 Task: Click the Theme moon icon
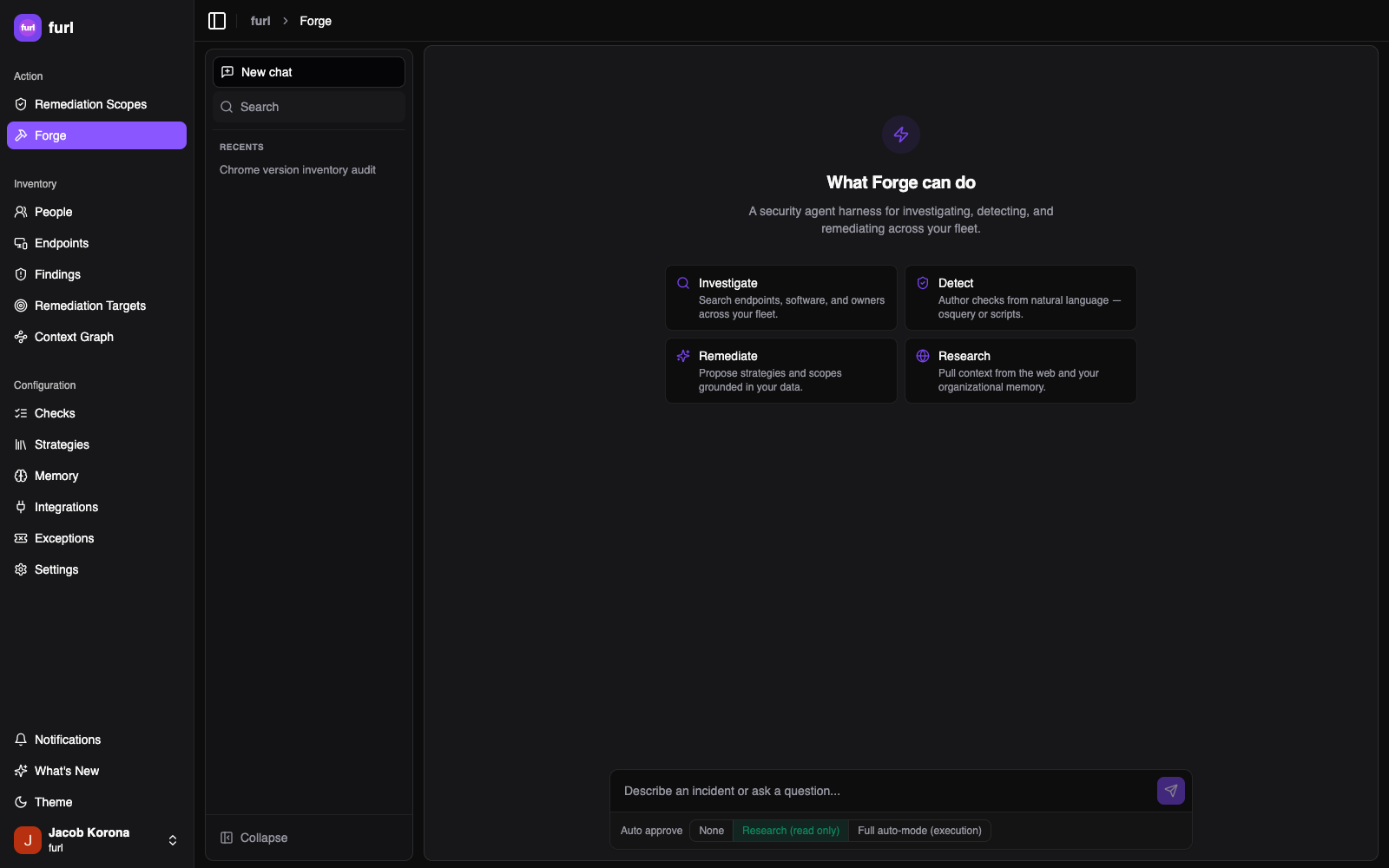(21, 802)
